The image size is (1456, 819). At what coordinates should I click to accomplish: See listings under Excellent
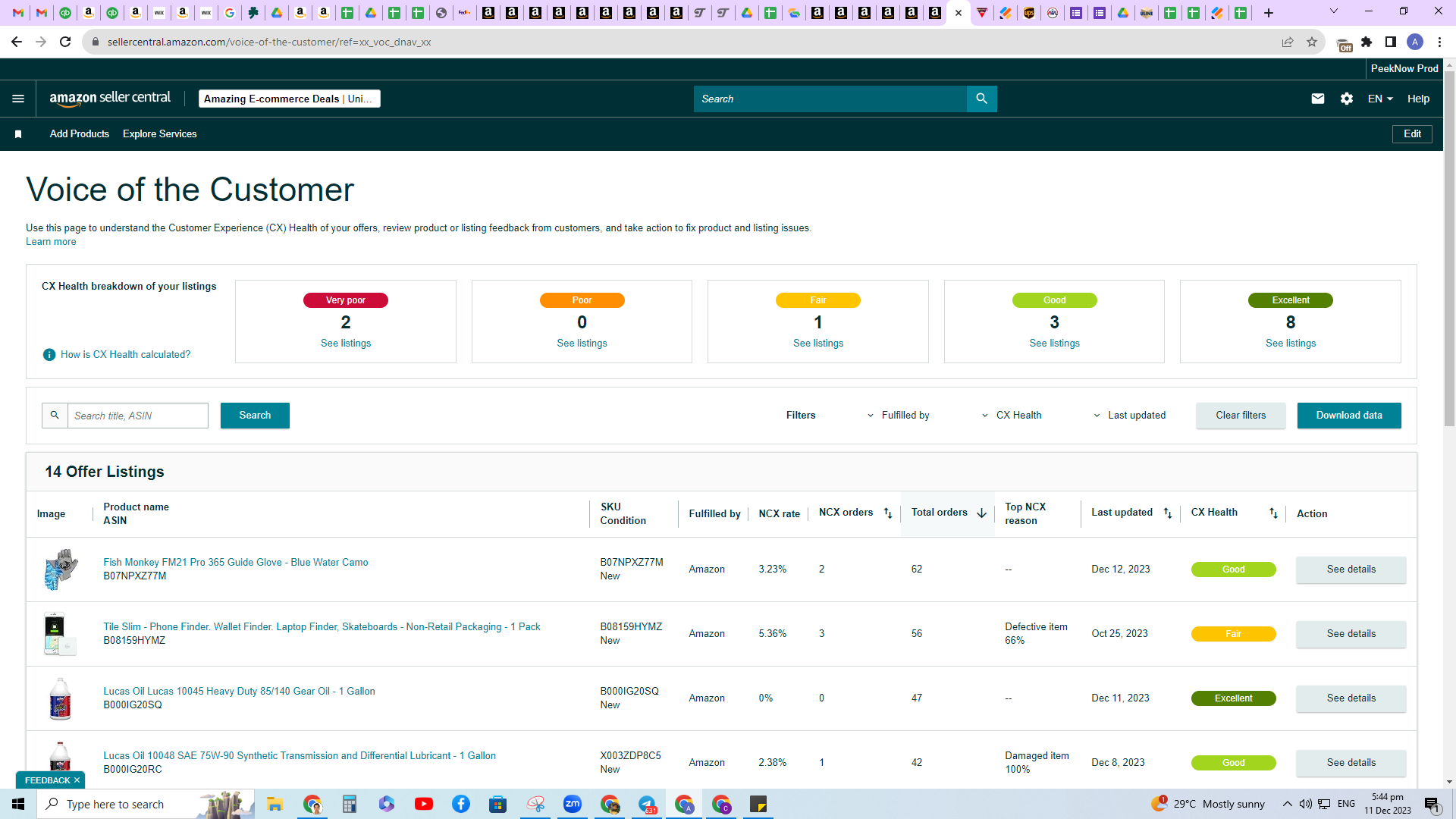click(x=1291, y=344)
